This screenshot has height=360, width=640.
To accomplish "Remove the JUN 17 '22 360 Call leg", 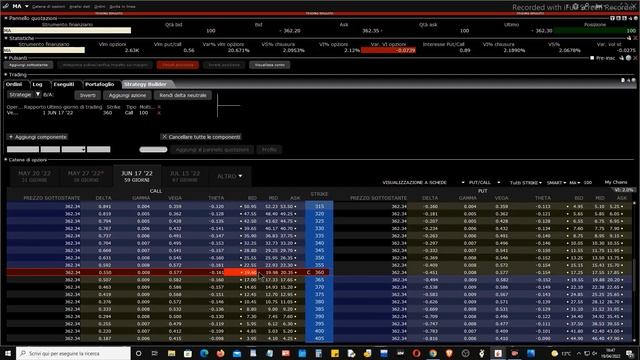I will tap(159, 113).
